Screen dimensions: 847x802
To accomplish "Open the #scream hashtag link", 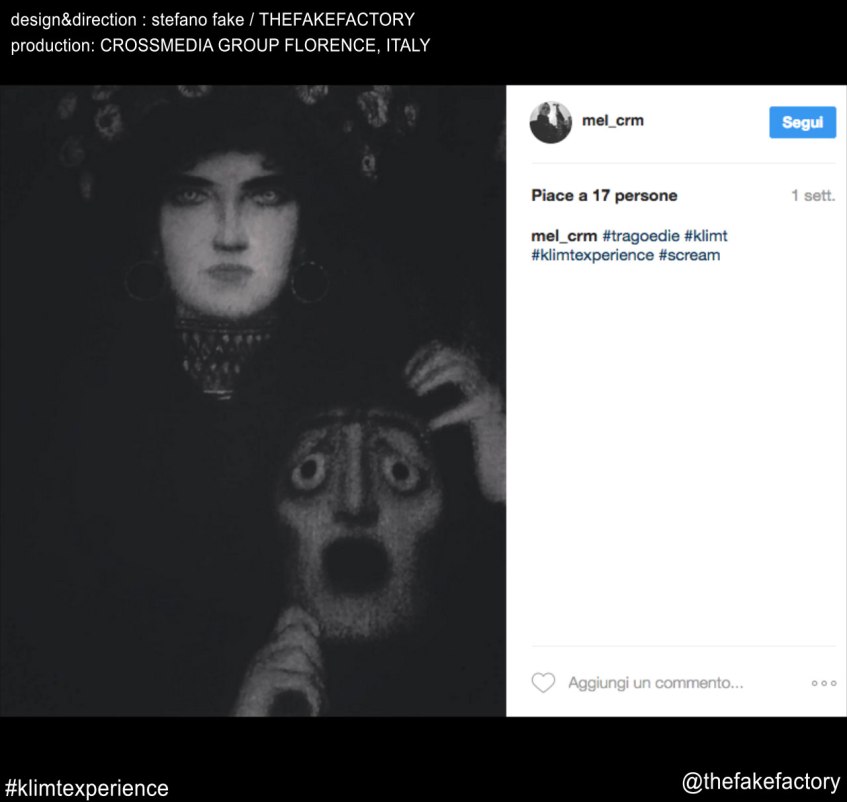I will click(x=689, y=255).
